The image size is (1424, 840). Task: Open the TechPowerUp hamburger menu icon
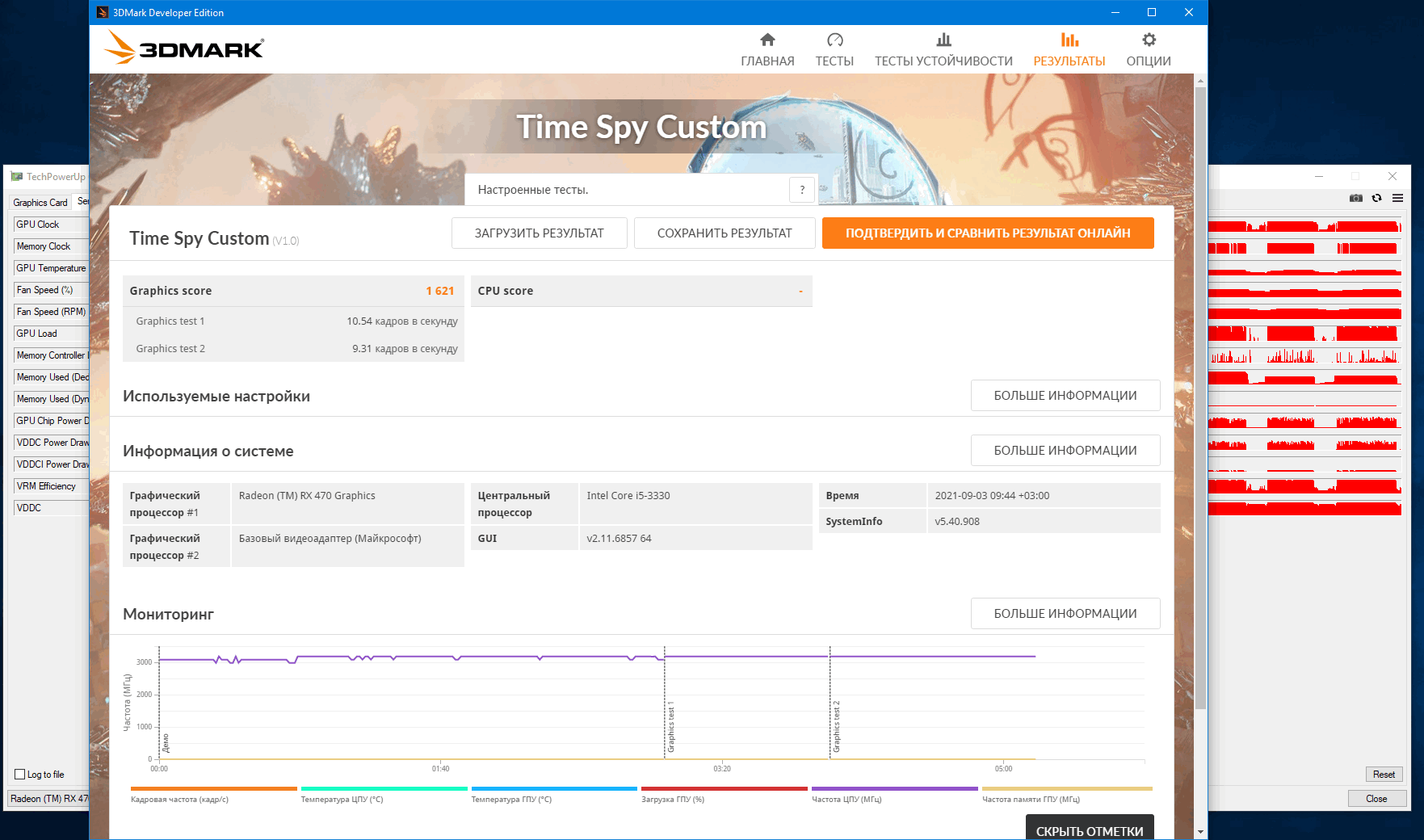[1397, 198]
